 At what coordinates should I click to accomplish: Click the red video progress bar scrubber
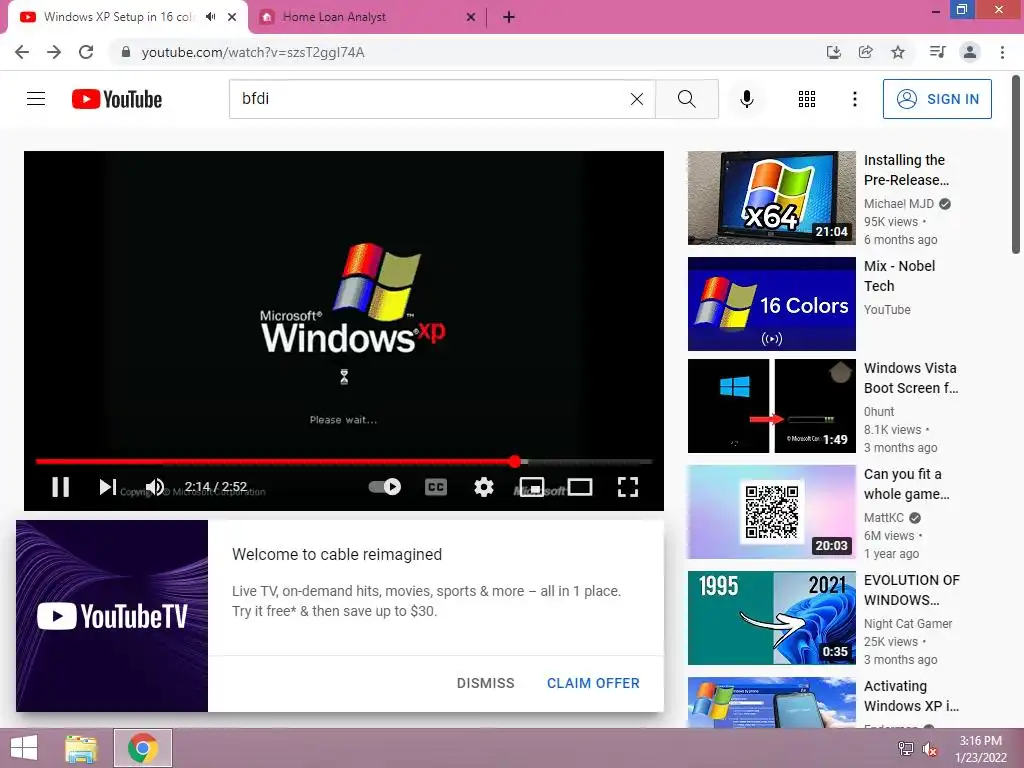515,462
